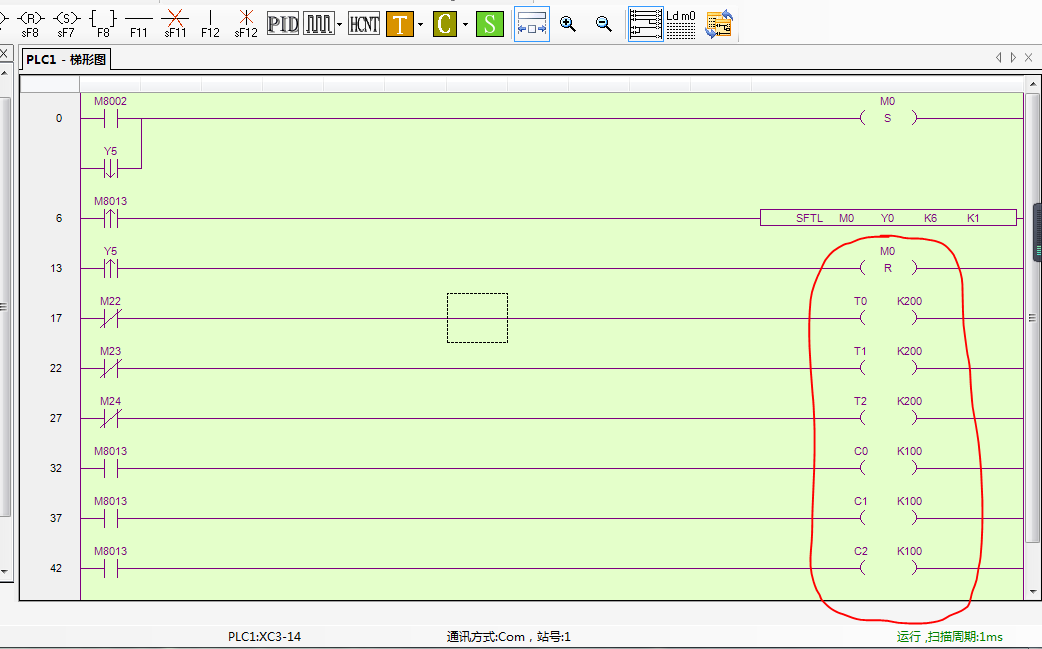Insert a counter with the C icon
The width and height of the screenshot is (1042, 649).
click(x=445, y=24)
